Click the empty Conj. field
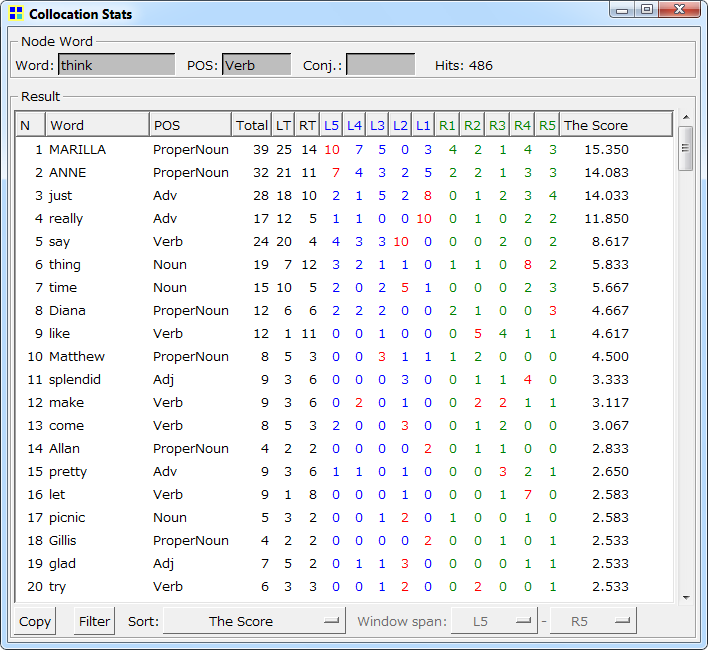 coord(380,65)
